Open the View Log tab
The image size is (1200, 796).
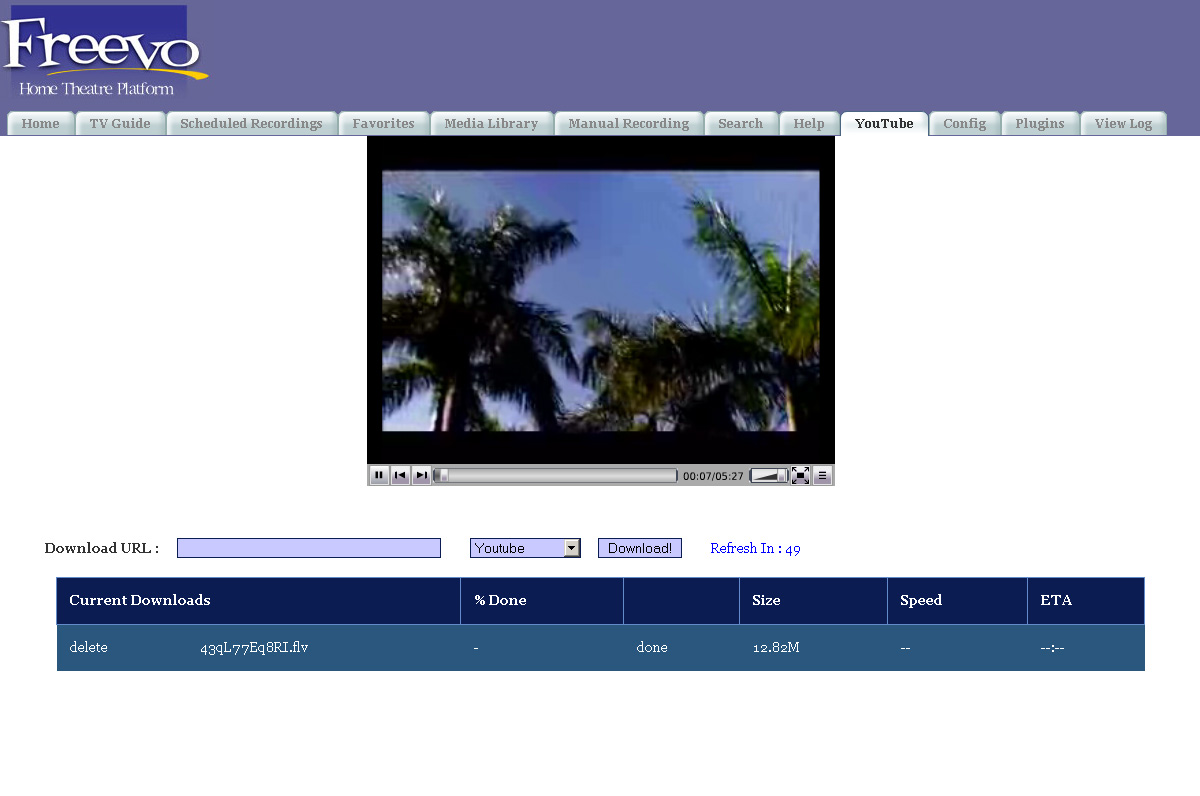(x=1123, y=124)
